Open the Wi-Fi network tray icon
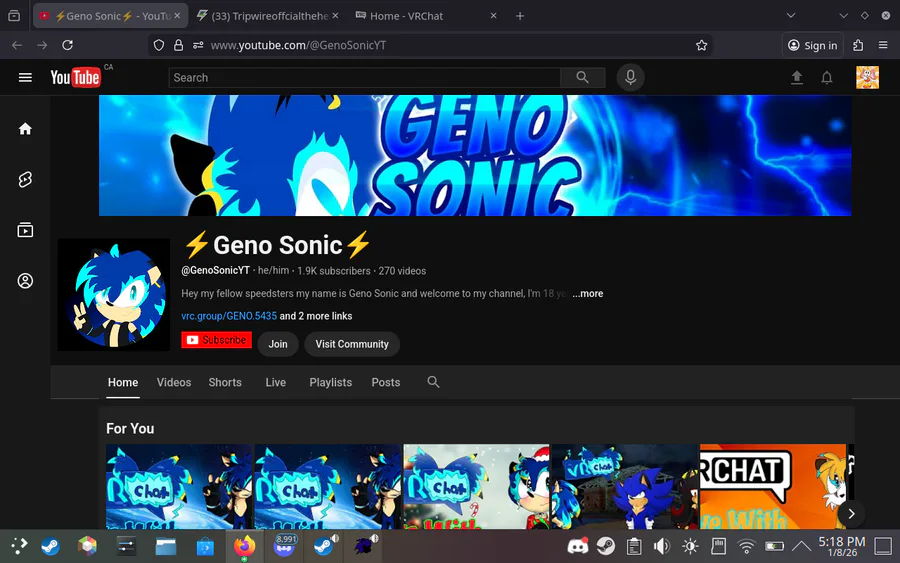 [x=746, y=546]
